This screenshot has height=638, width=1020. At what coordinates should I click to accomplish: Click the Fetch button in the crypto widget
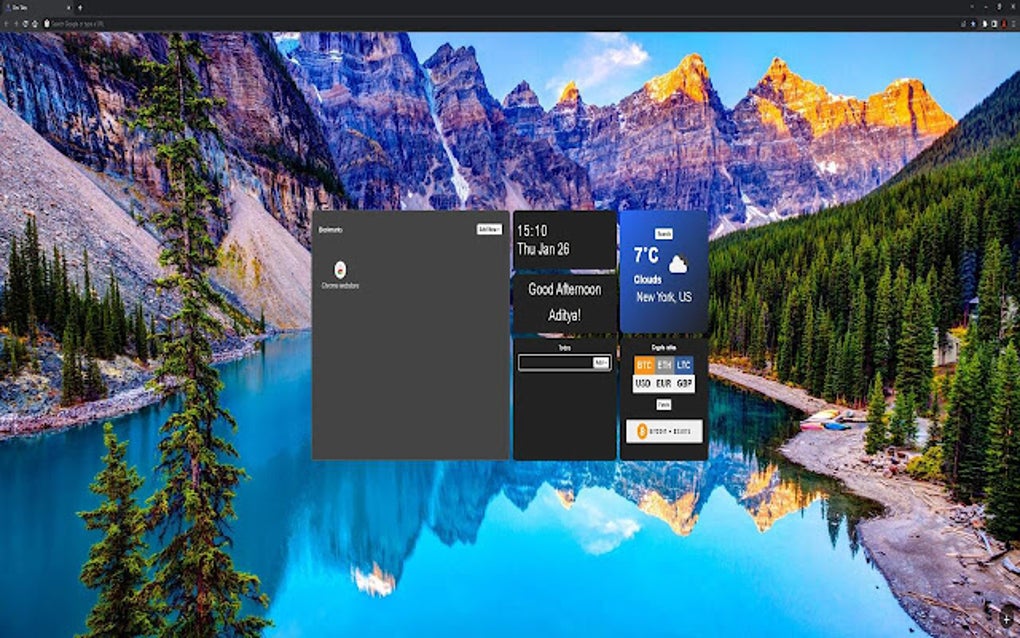pos(664,403)
